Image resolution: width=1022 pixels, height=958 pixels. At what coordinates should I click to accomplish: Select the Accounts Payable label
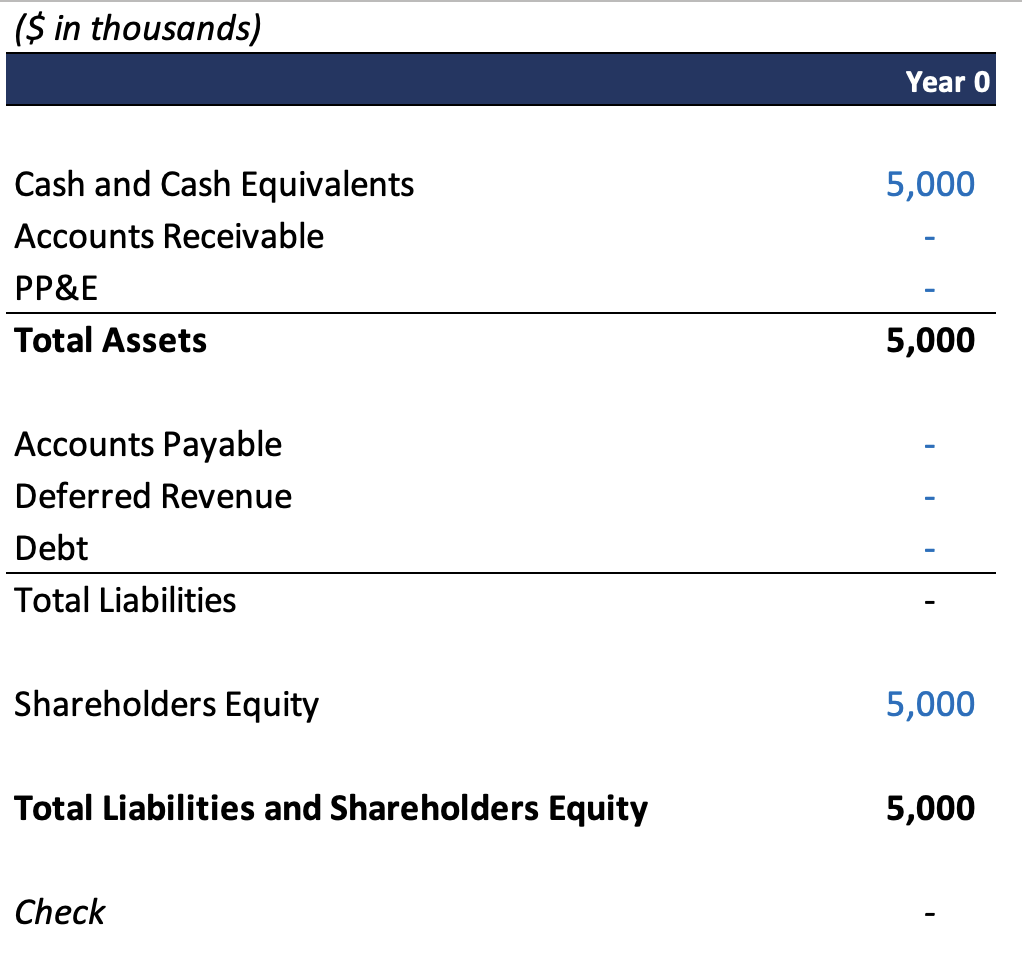[x=148, y=445]
